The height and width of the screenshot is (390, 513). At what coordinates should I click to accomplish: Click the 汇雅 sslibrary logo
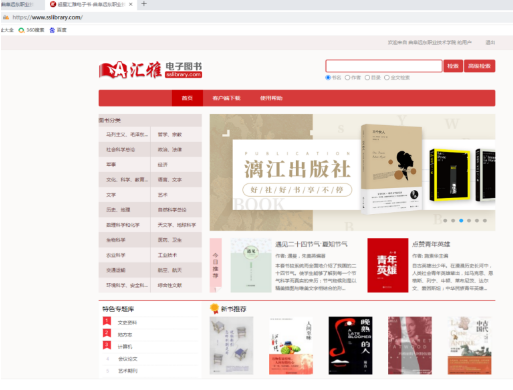pyautogui.click(x=150, y=70)
